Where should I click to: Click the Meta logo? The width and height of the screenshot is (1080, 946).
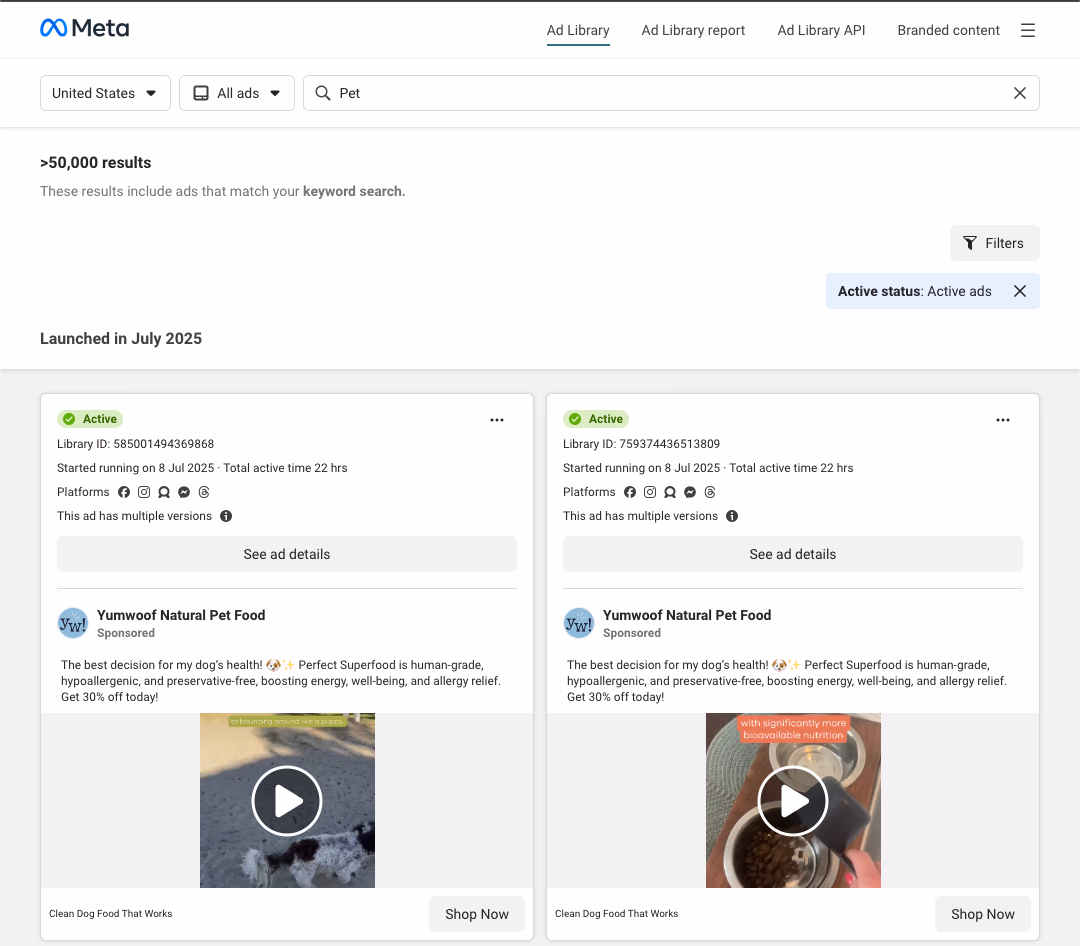click(85, 28)
